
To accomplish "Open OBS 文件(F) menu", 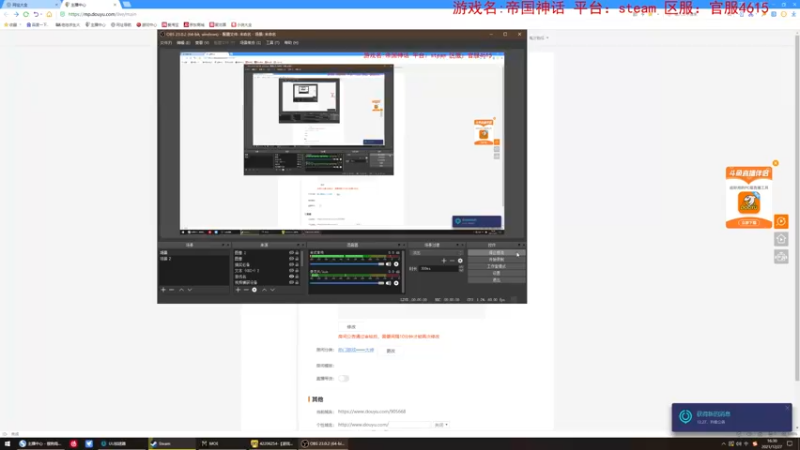I will tap(166, 43).
